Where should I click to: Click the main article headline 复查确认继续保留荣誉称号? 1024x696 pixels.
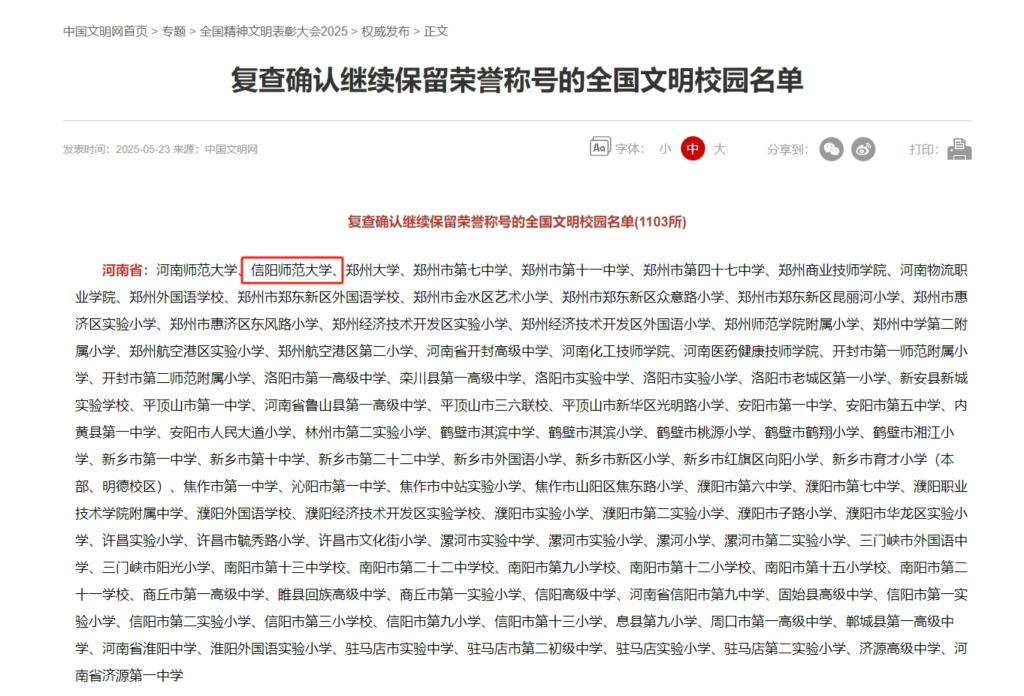pos(517,80)
